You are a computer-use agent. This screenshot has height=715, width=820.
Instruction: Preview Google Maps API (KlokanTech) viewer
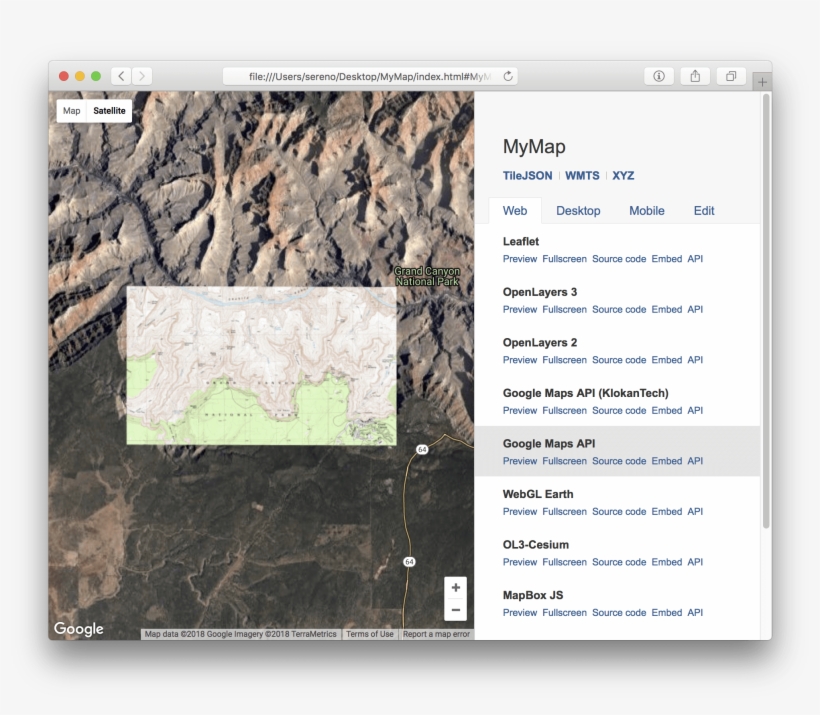click(x=520, y=411)
